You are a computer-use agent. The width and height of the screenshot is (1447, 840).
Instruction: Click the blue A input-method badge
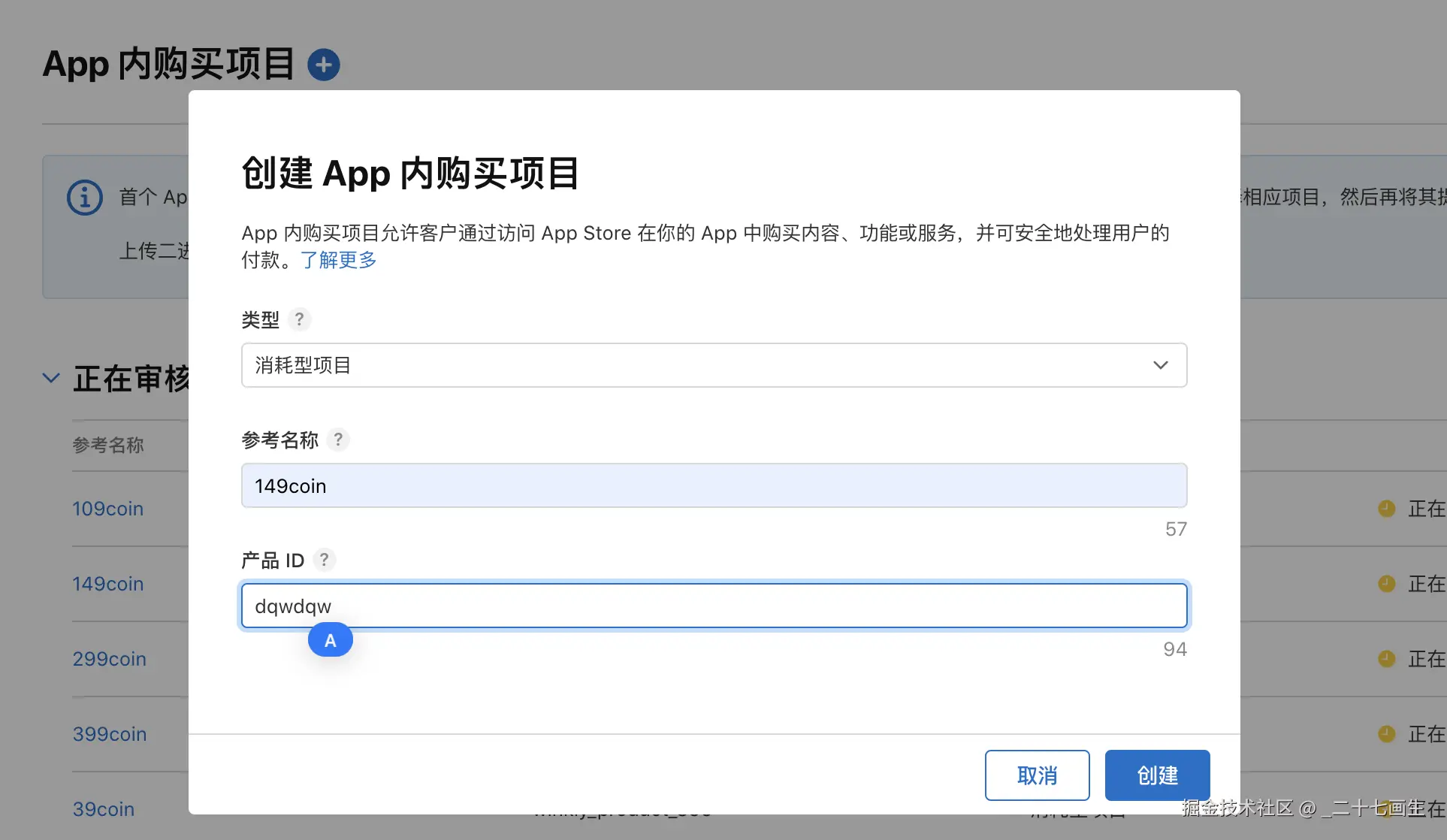[330, 640]
